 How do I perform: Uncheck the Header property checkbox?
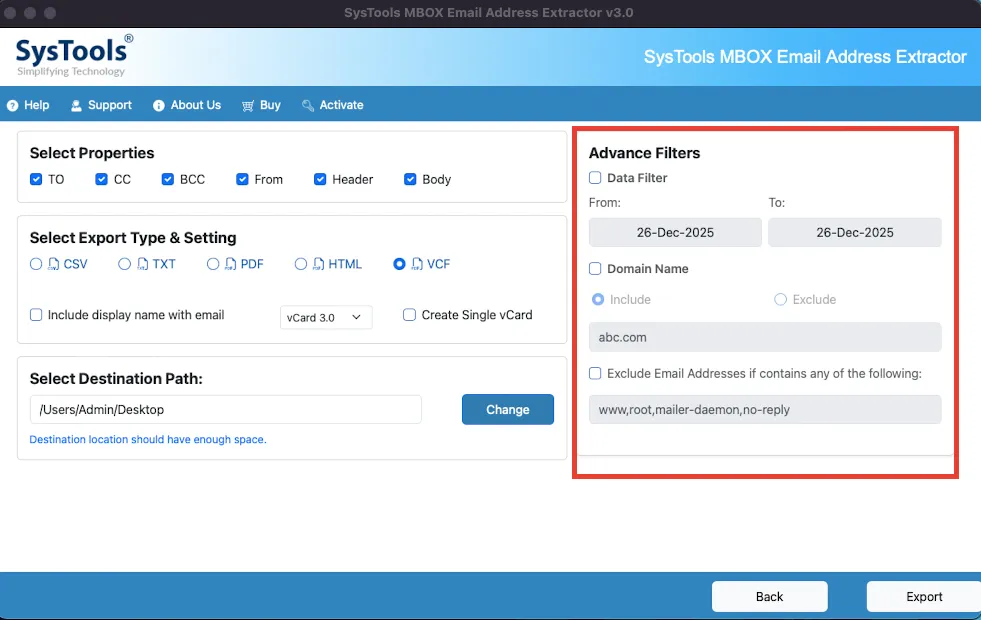[x=320, y=180]
